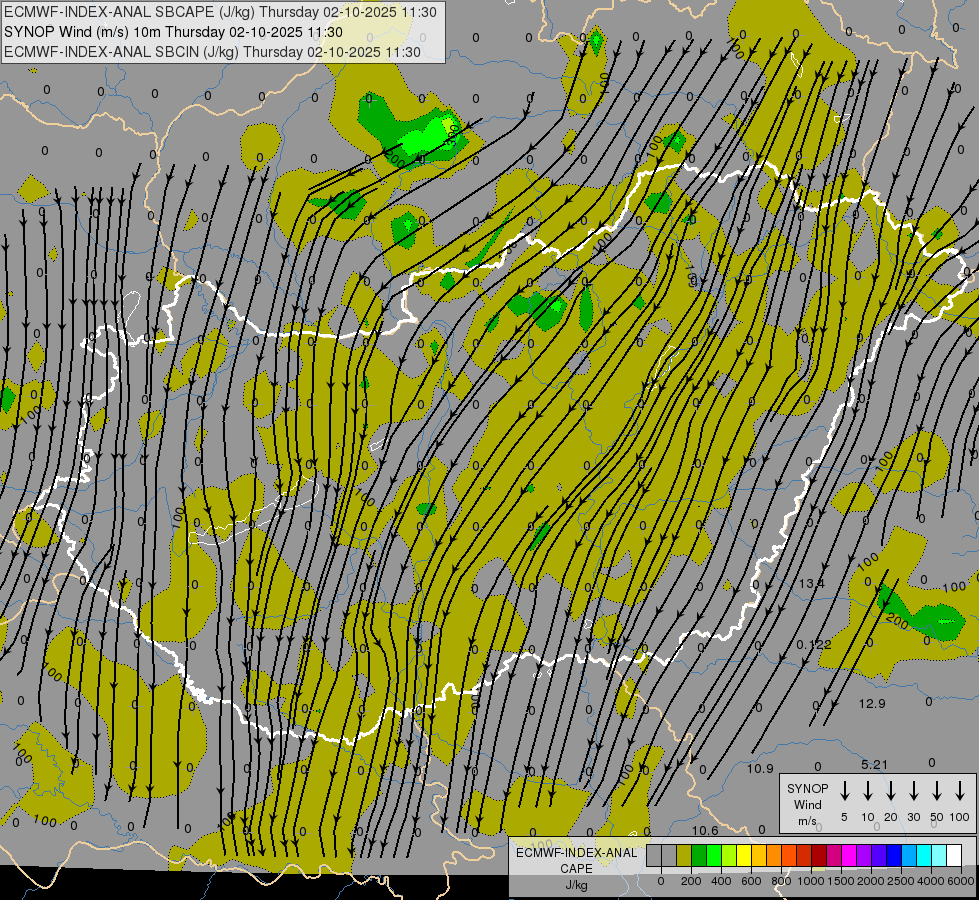This screenshot has width=979, height=900.
Task: Click the SBCAPE title line at top left
Action: [x=220, y=12]
